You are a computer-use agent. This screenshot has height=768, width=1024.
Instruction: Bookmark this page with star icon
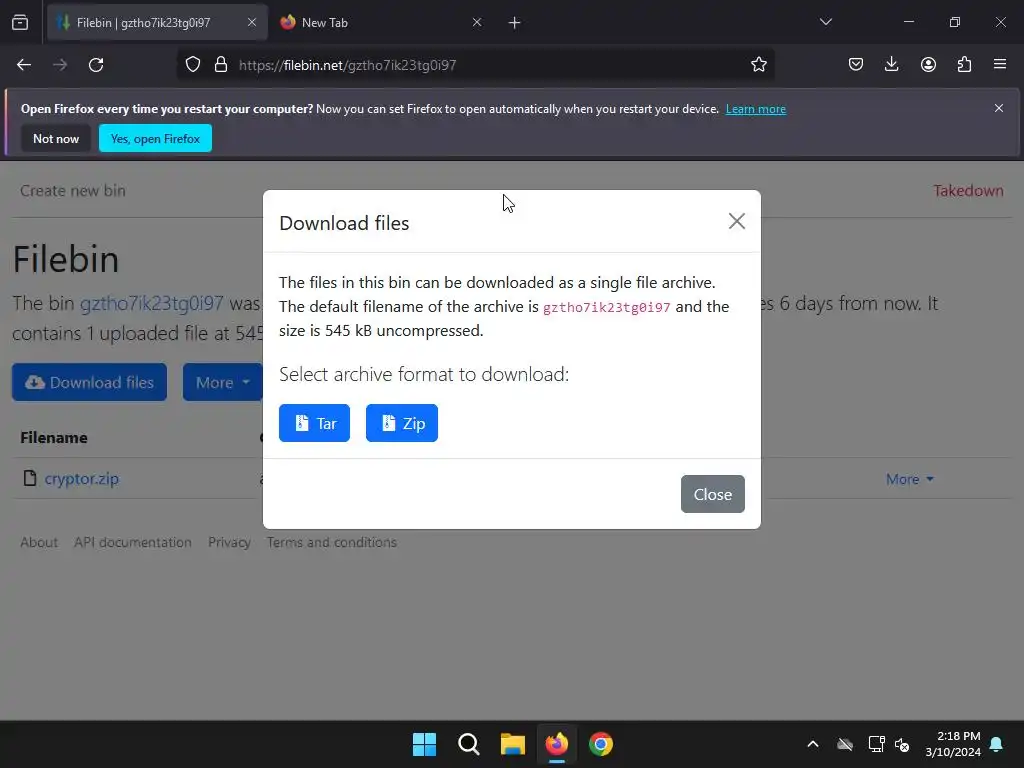(758, 65)
